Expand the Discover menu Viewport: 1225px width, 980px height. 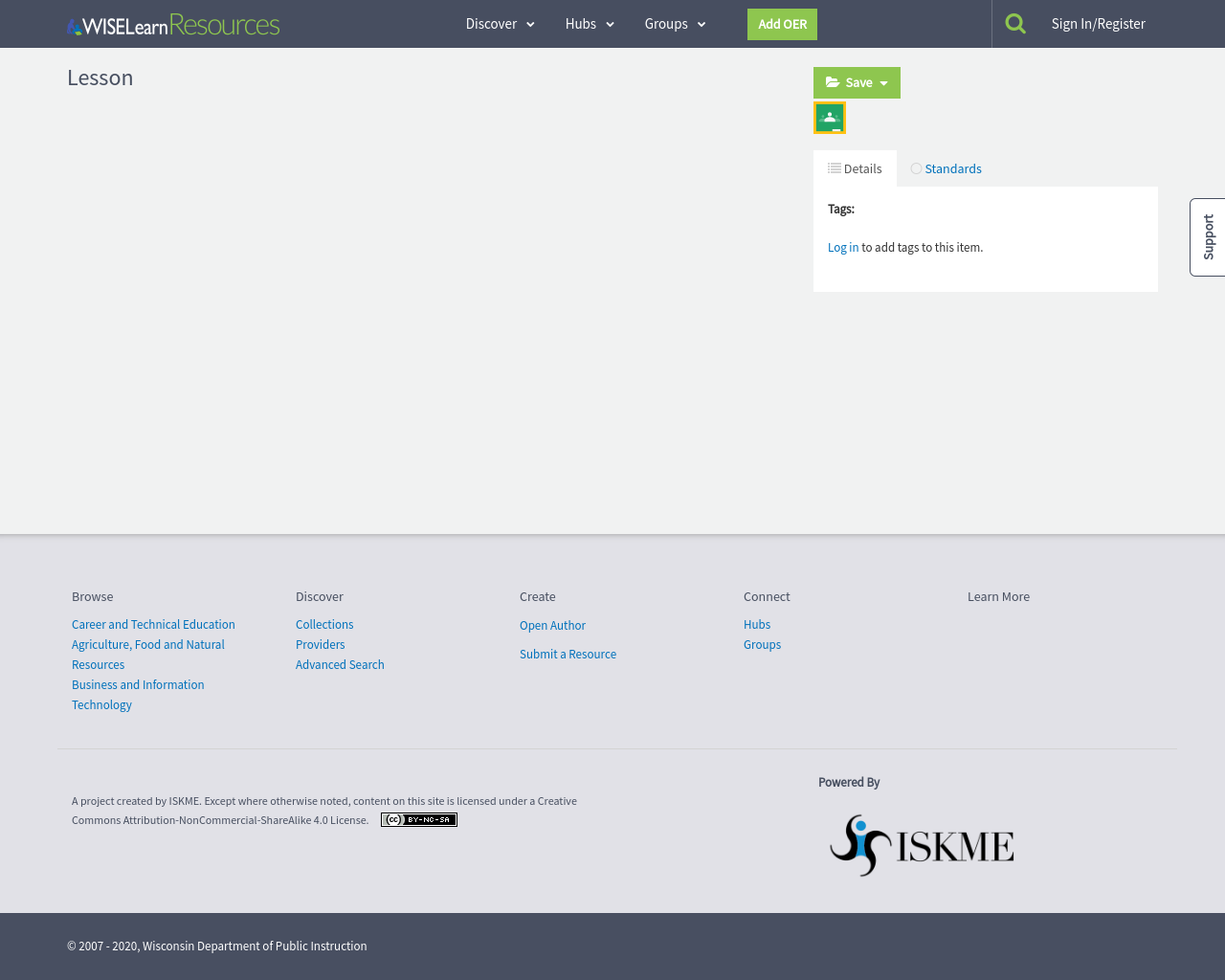[x=501, y=24]
